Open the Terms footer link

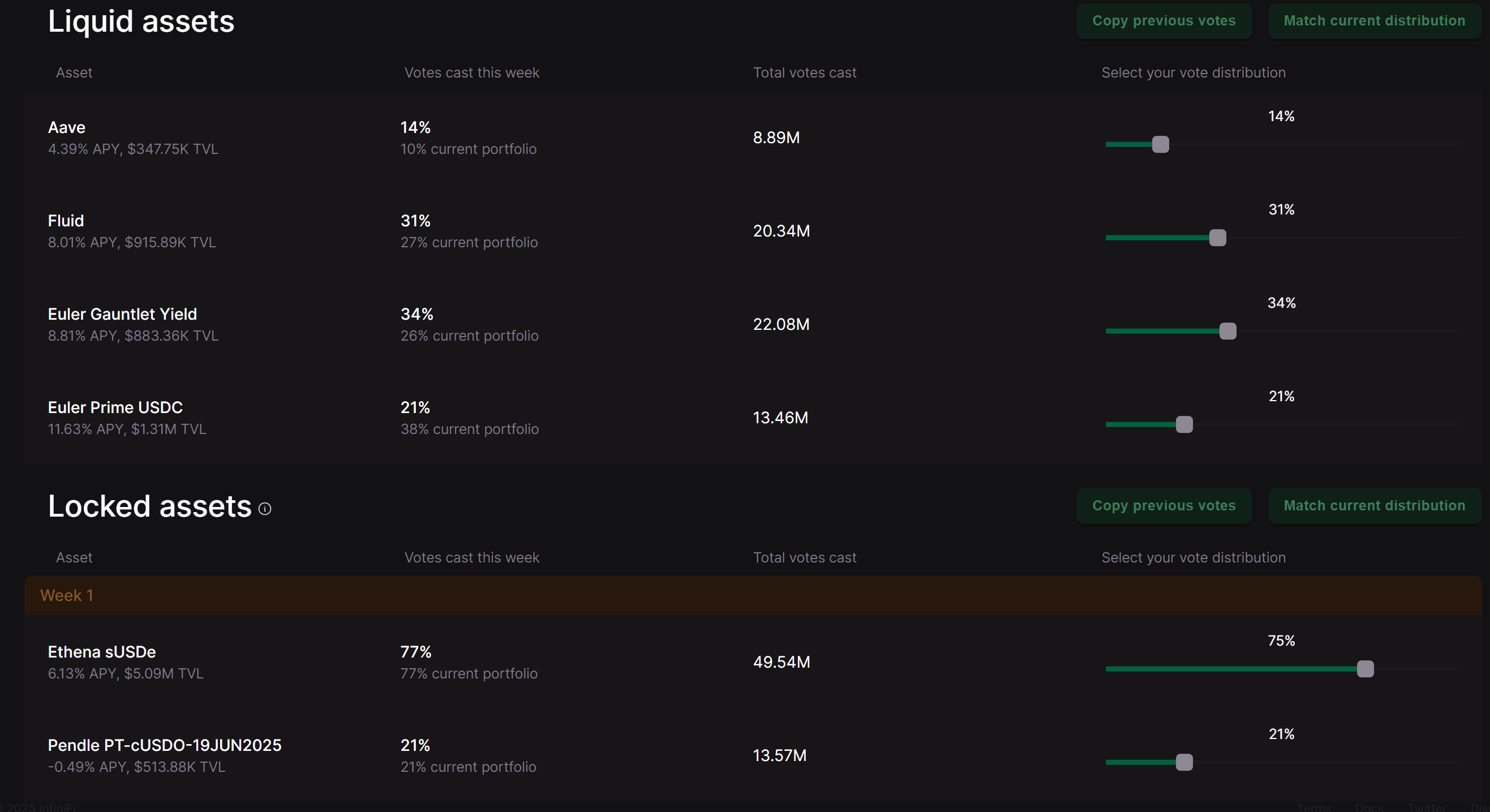coord(1313,807)
